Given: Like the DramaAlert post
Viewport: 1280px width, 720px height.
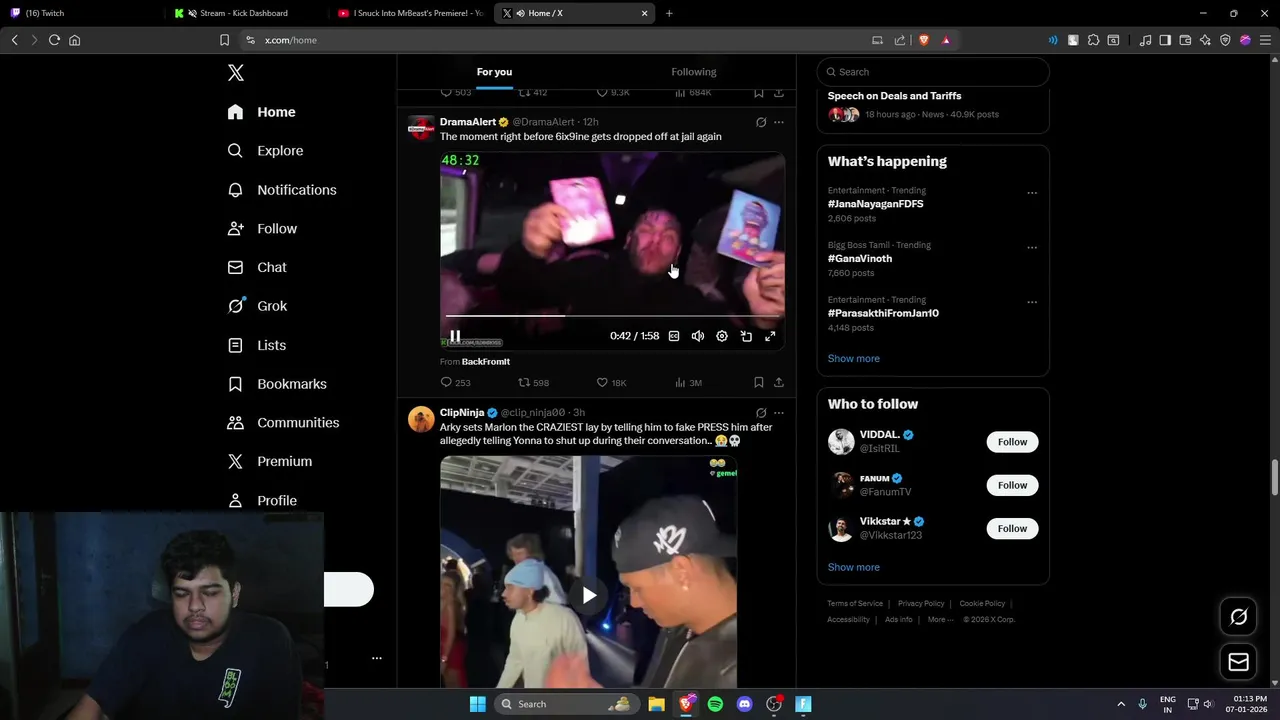Looking at the screenshot, I should pyautogui.click(x=611, y=383).
